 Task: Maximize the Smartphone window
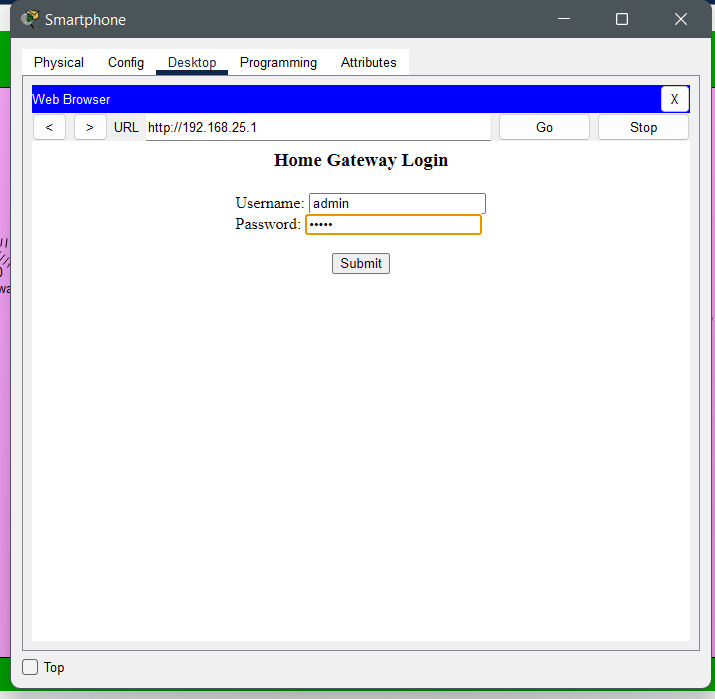pyautogui.click(x=622, y=19)
